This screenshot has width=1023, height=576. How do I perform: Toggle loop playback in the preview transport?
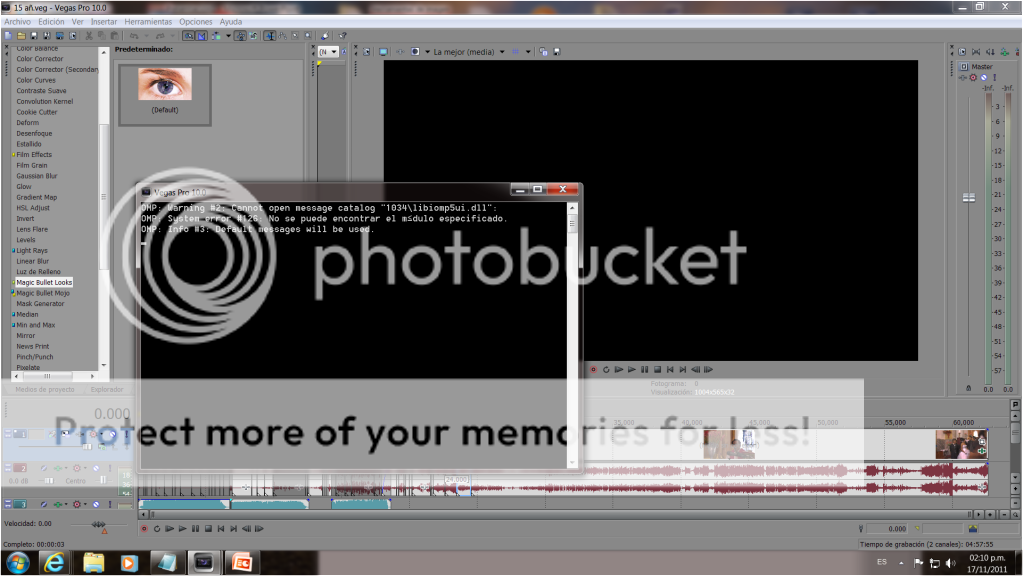606,370
